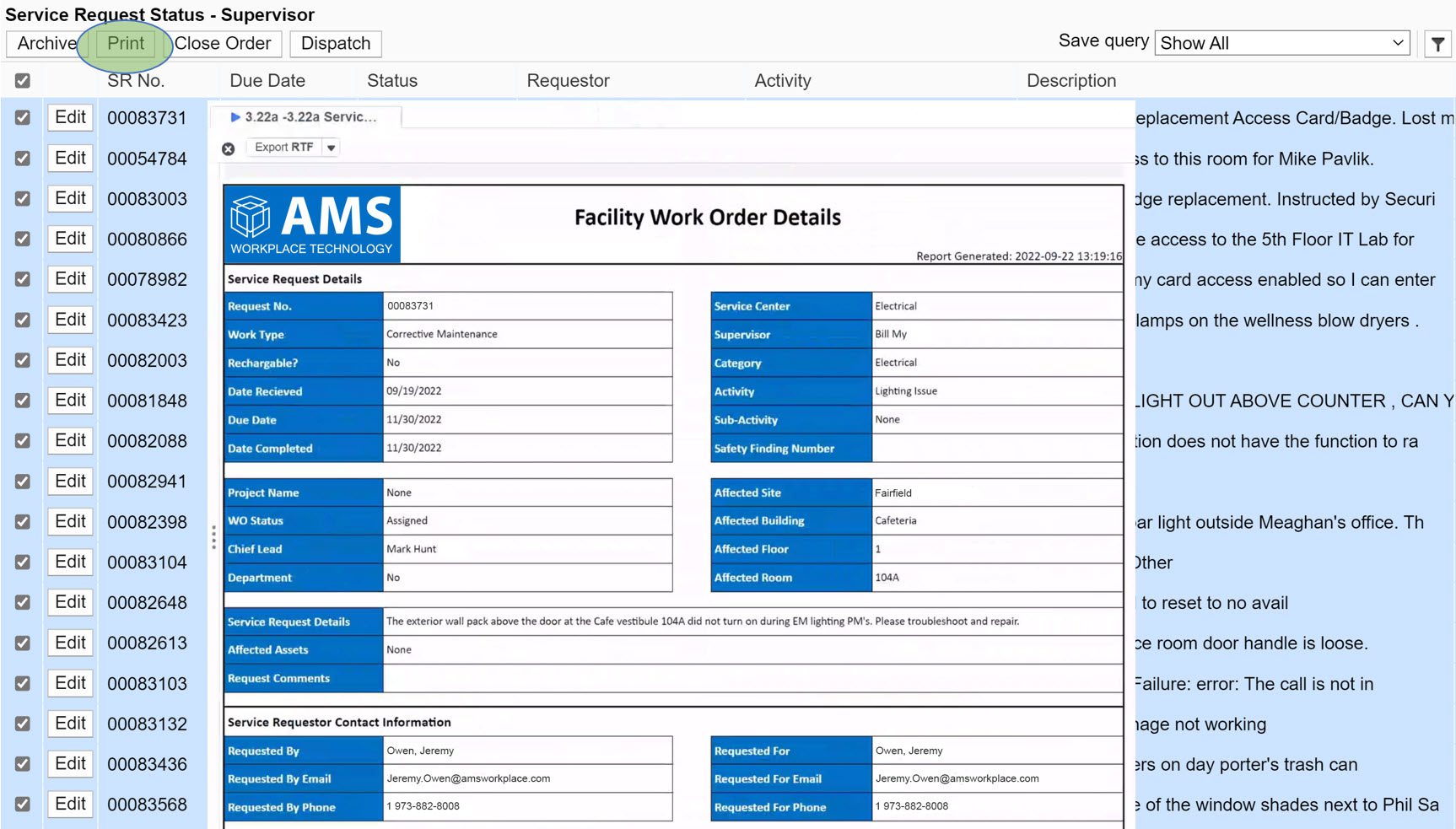Click the Dispatch button
The image size is (1456, 829).
[335, 44]
